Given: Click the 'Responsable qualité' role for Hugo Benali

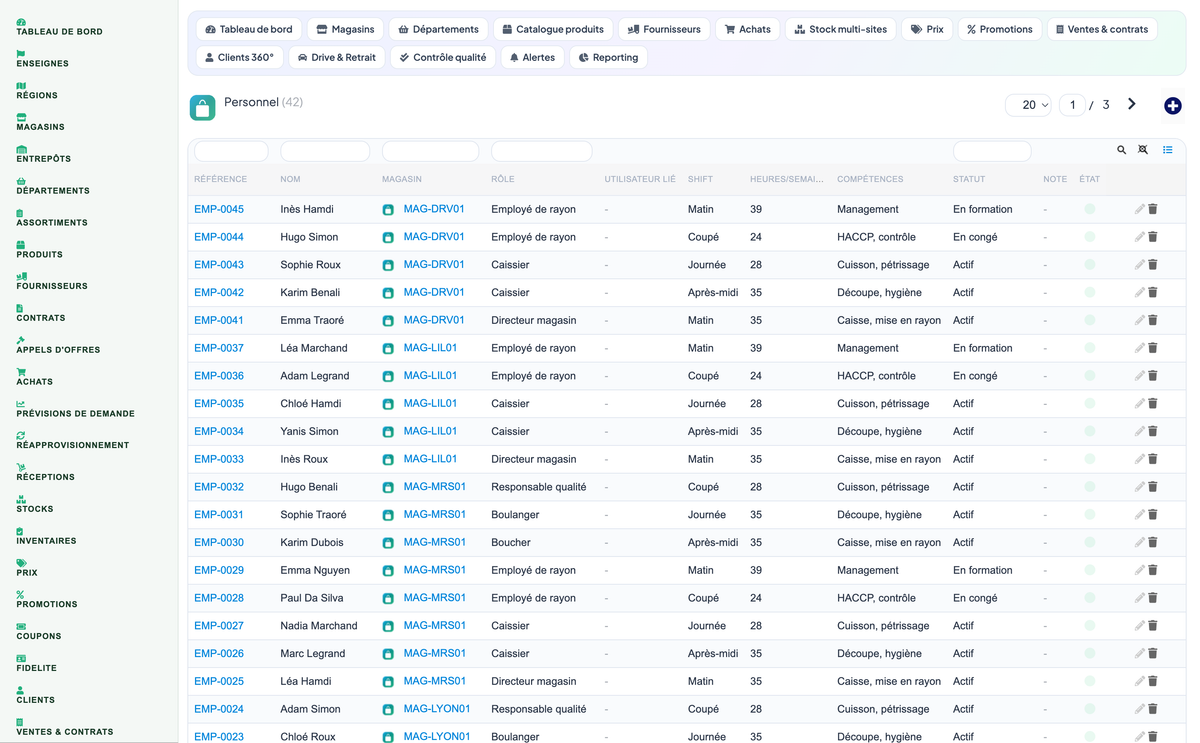Looking at the screenshot, I should (539, 487).
